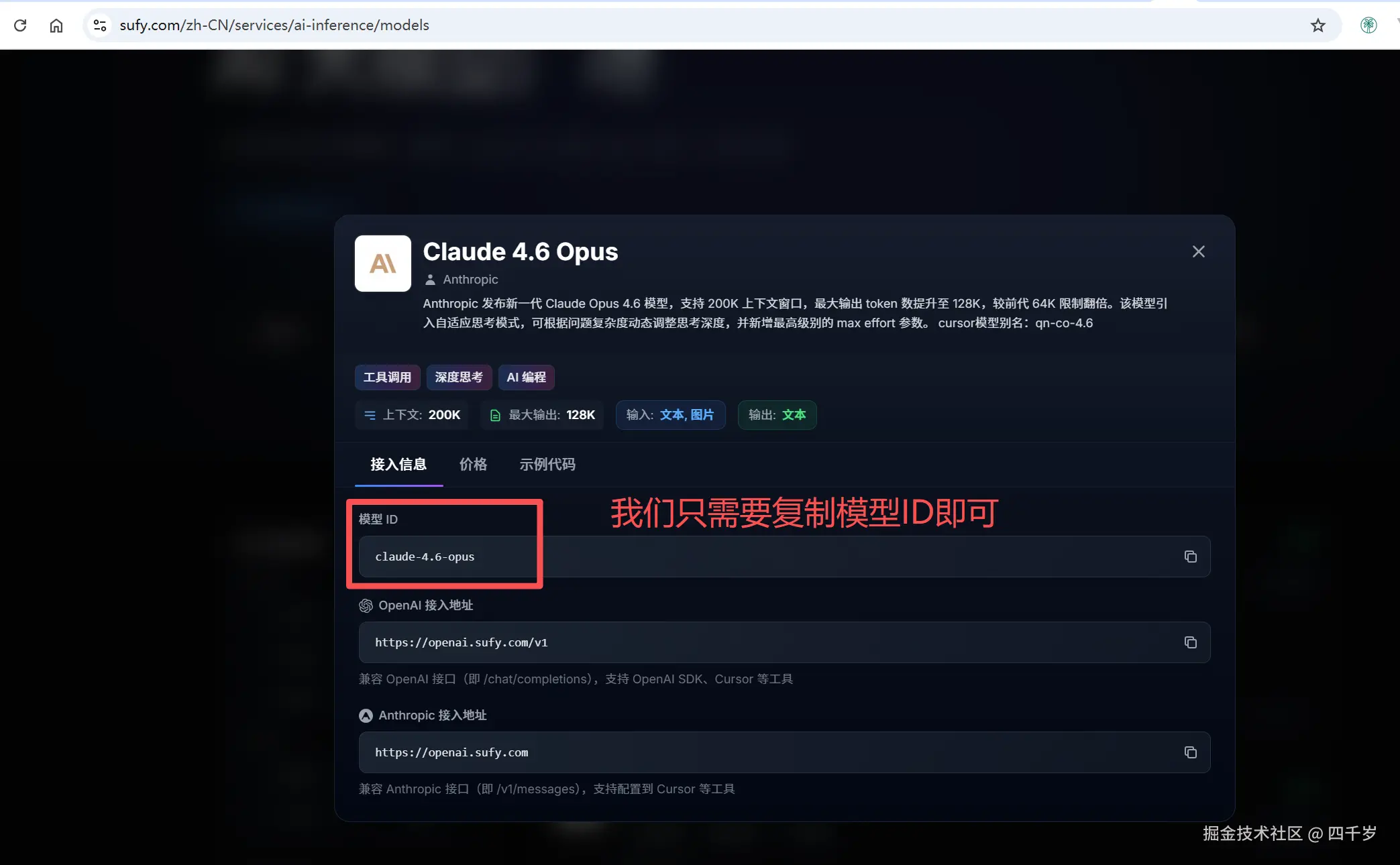
Task: Reload the page
Action: pos(20,25)
